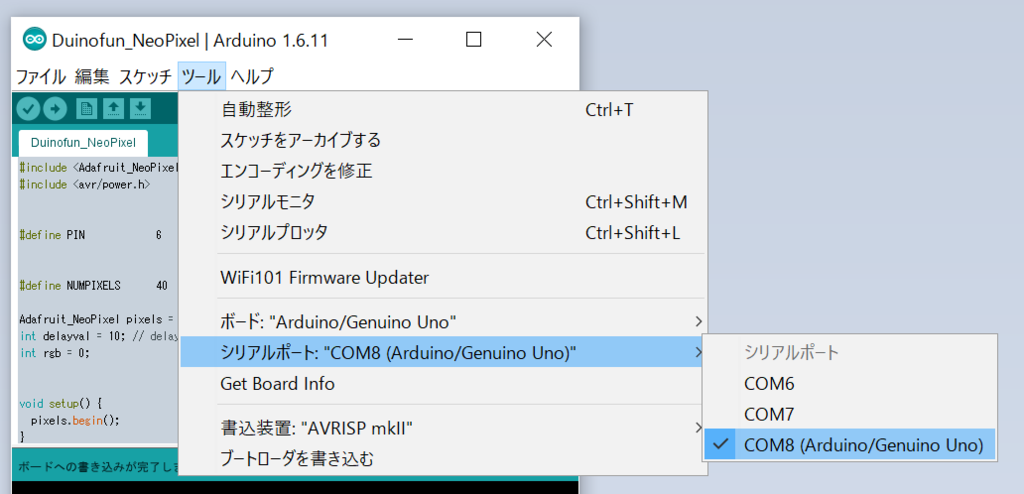Click the Verify checkmark toolbar icon
Image resolution: width=1024 pixels, height=494 pixels.
tap(28, 109)
